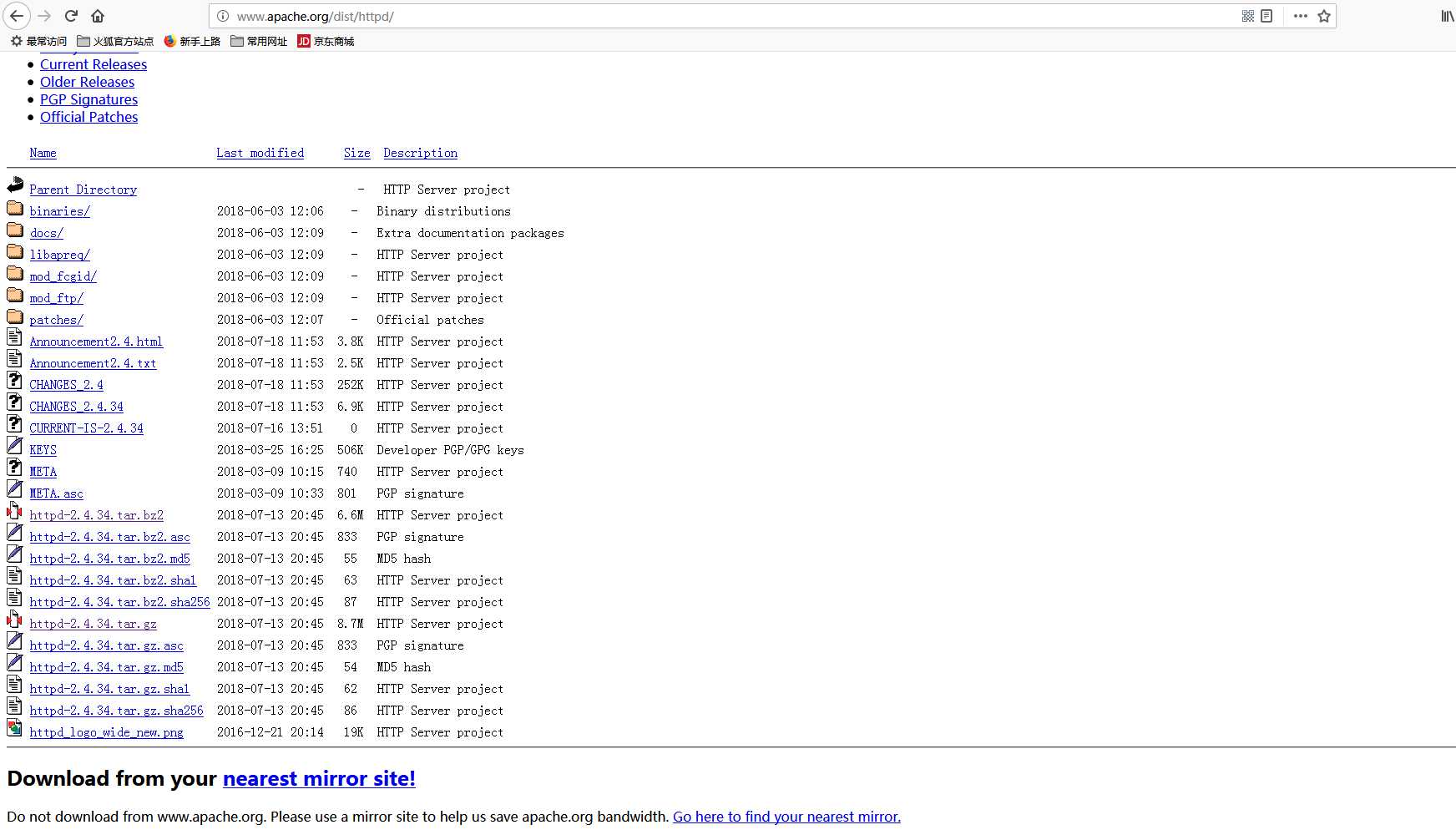
Task: Download httpd-2.4.34.tar.bz2.sha1 file
Action: coord(113,580)
